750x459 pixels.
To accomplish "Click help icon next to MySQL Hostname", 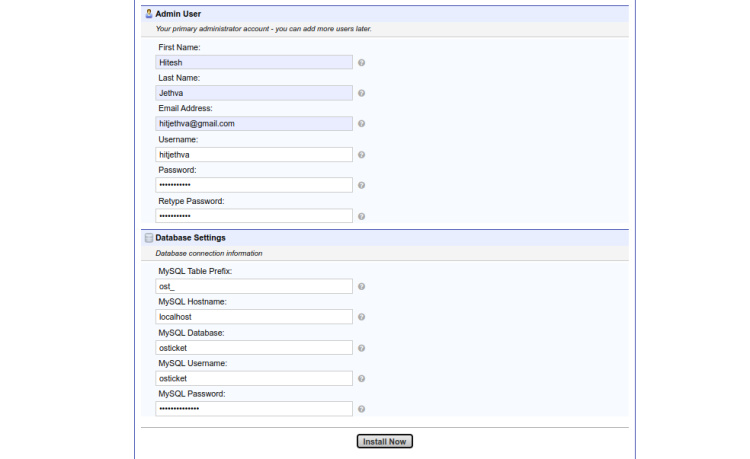I will 361,317.
